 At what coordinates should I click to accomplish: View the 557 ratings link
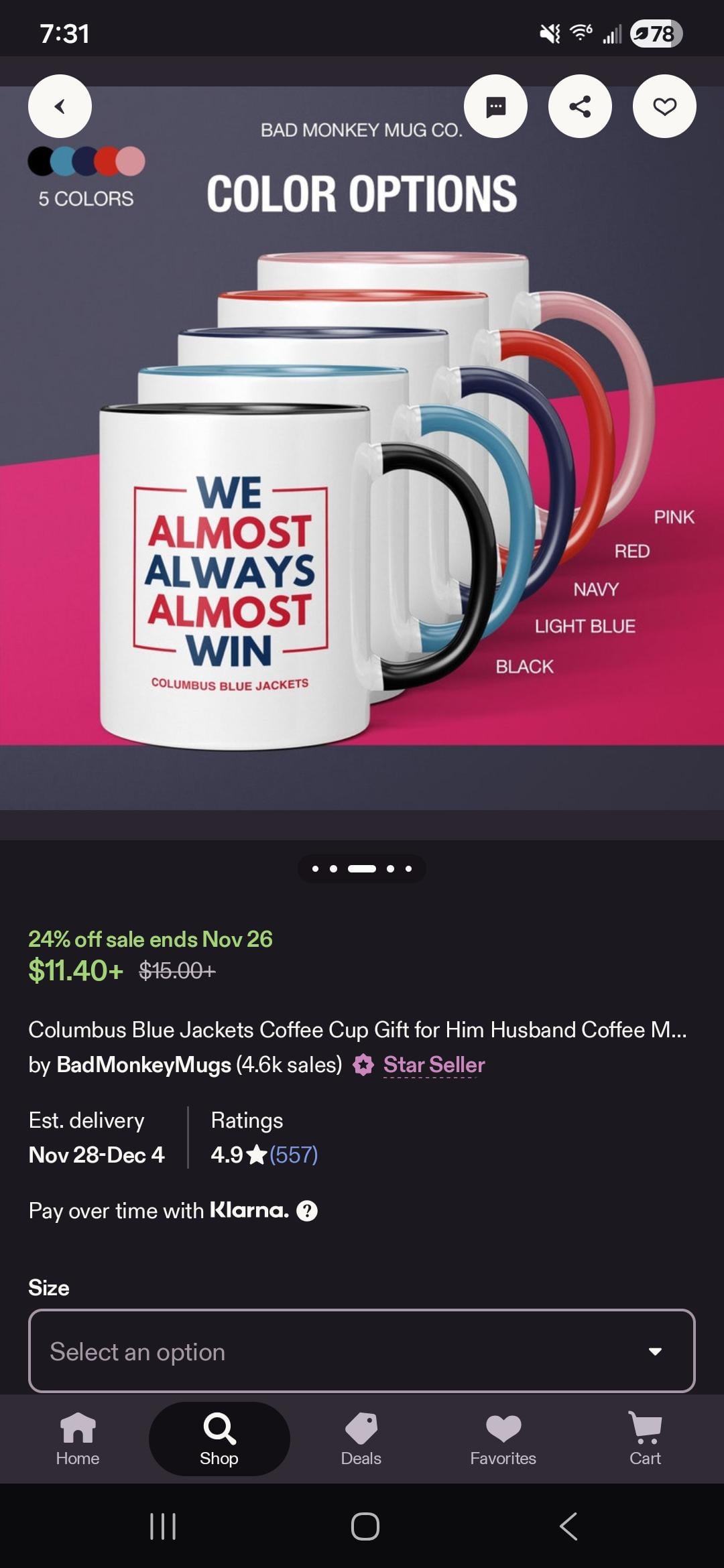click(x=294, y=1155)
